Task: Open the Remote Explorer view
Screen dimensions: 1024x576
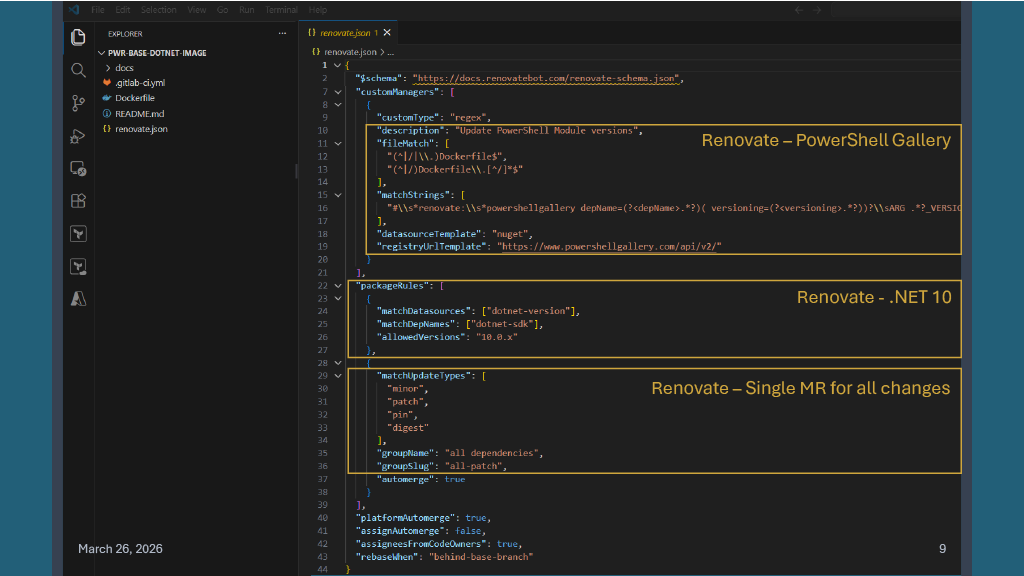Action: pyautogui.click(x=78, y=169)
